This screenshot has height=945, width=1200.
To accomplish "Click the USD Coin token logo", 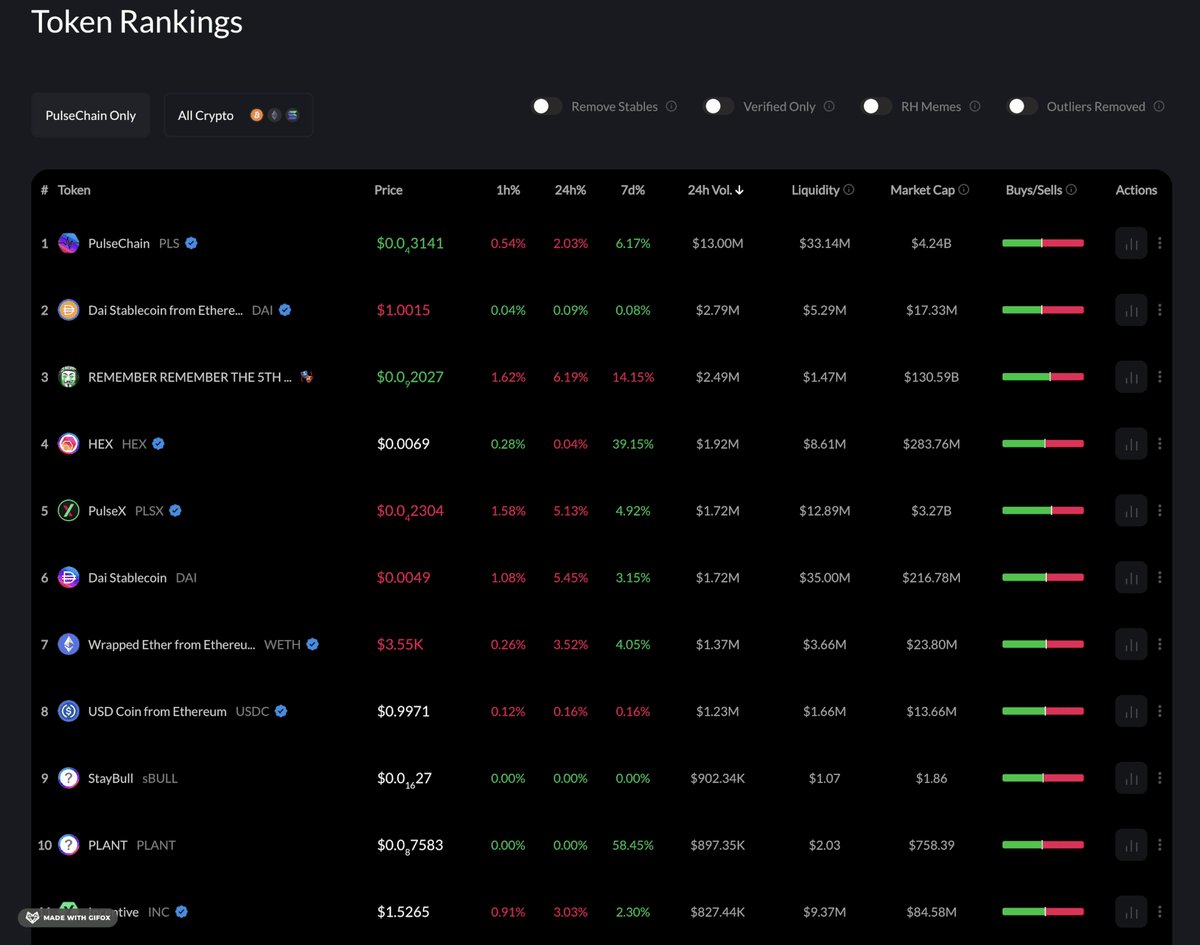I will 68,711.
